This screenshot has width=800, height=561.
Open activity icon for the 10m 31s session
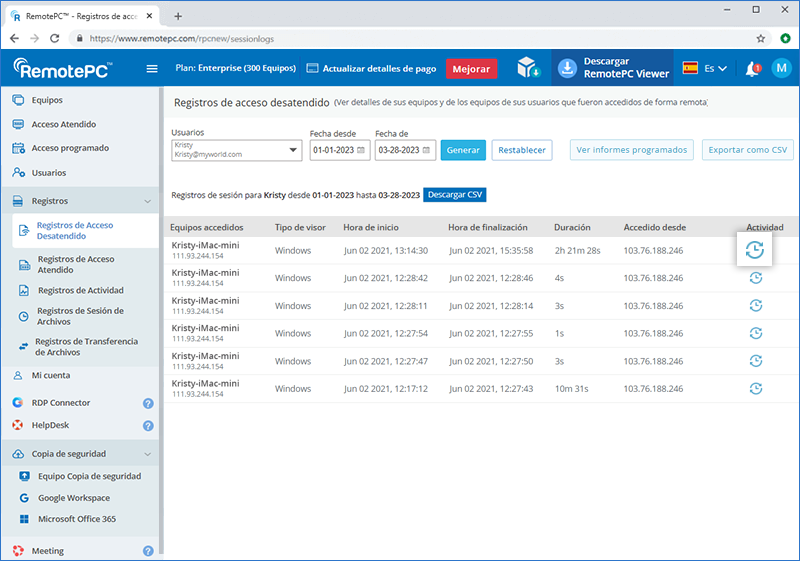tap(755, 389)
